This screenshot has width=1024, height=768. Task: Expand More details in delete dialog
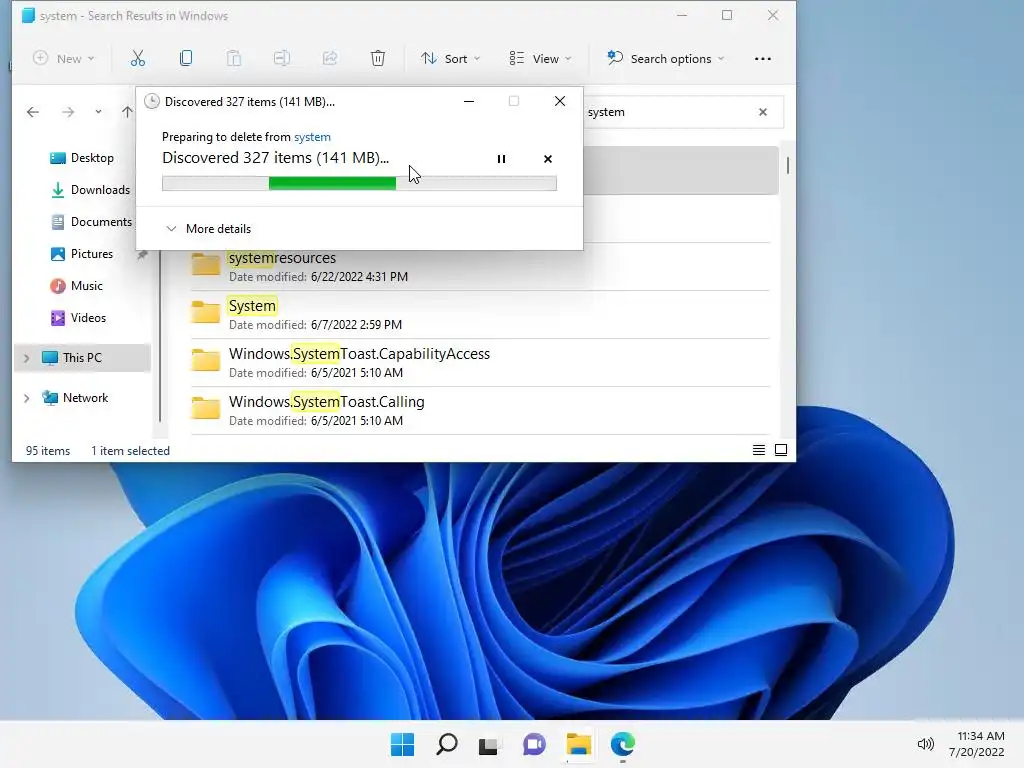click(208, 229)
